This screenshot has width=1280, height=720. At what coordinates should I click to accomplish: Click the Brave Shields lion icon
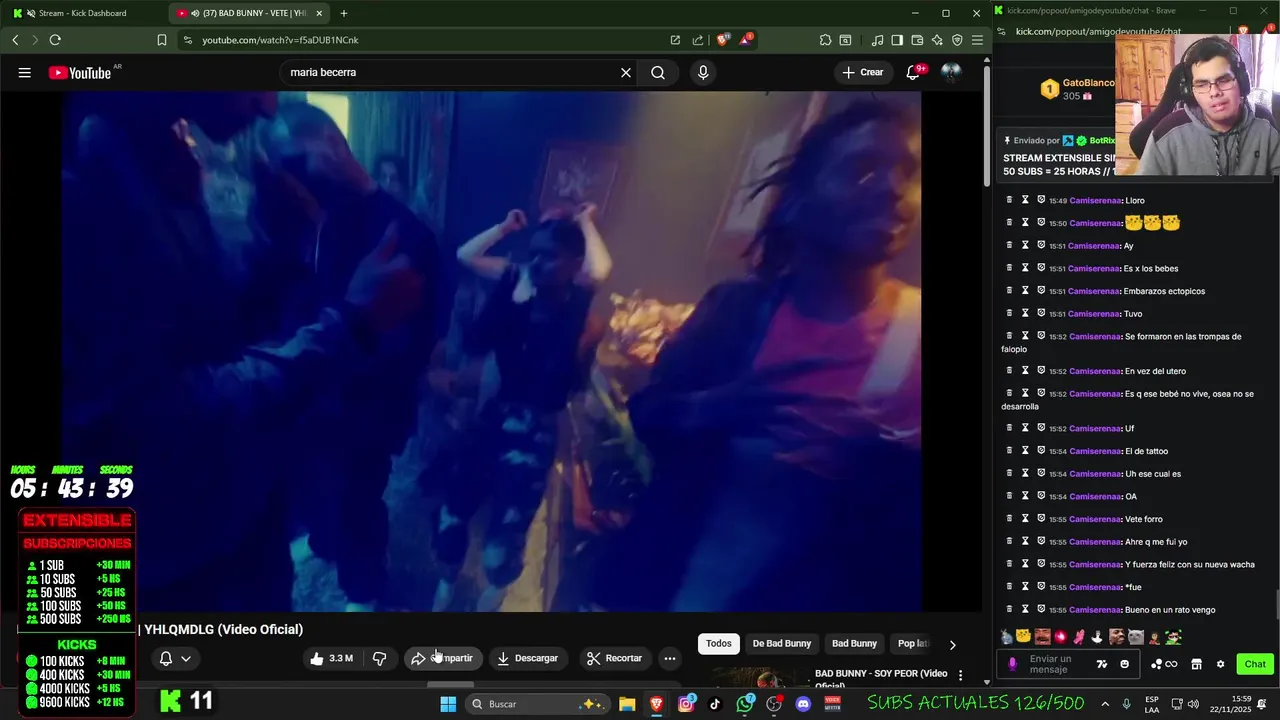click(x=723, y=40)
